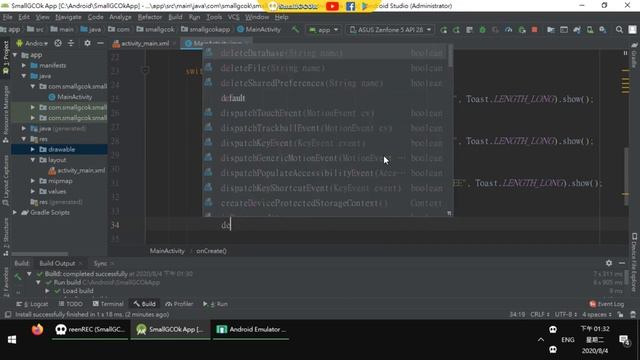The image size is (640, 360).
Task: Collapse the java folder node
Action: point(24,76)
